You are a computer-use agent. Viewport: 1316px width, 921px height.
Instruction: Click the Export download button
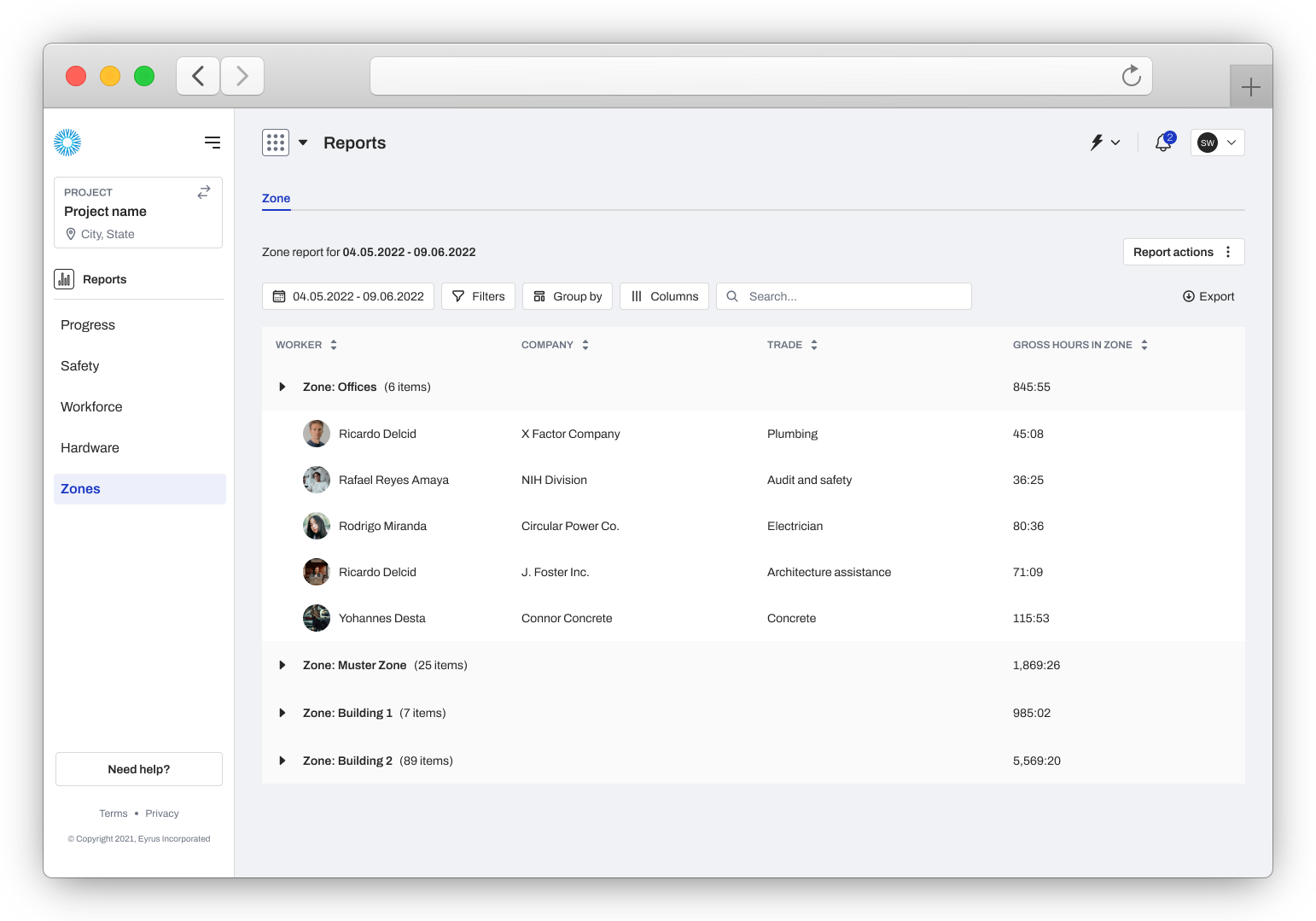[1208, 296]
